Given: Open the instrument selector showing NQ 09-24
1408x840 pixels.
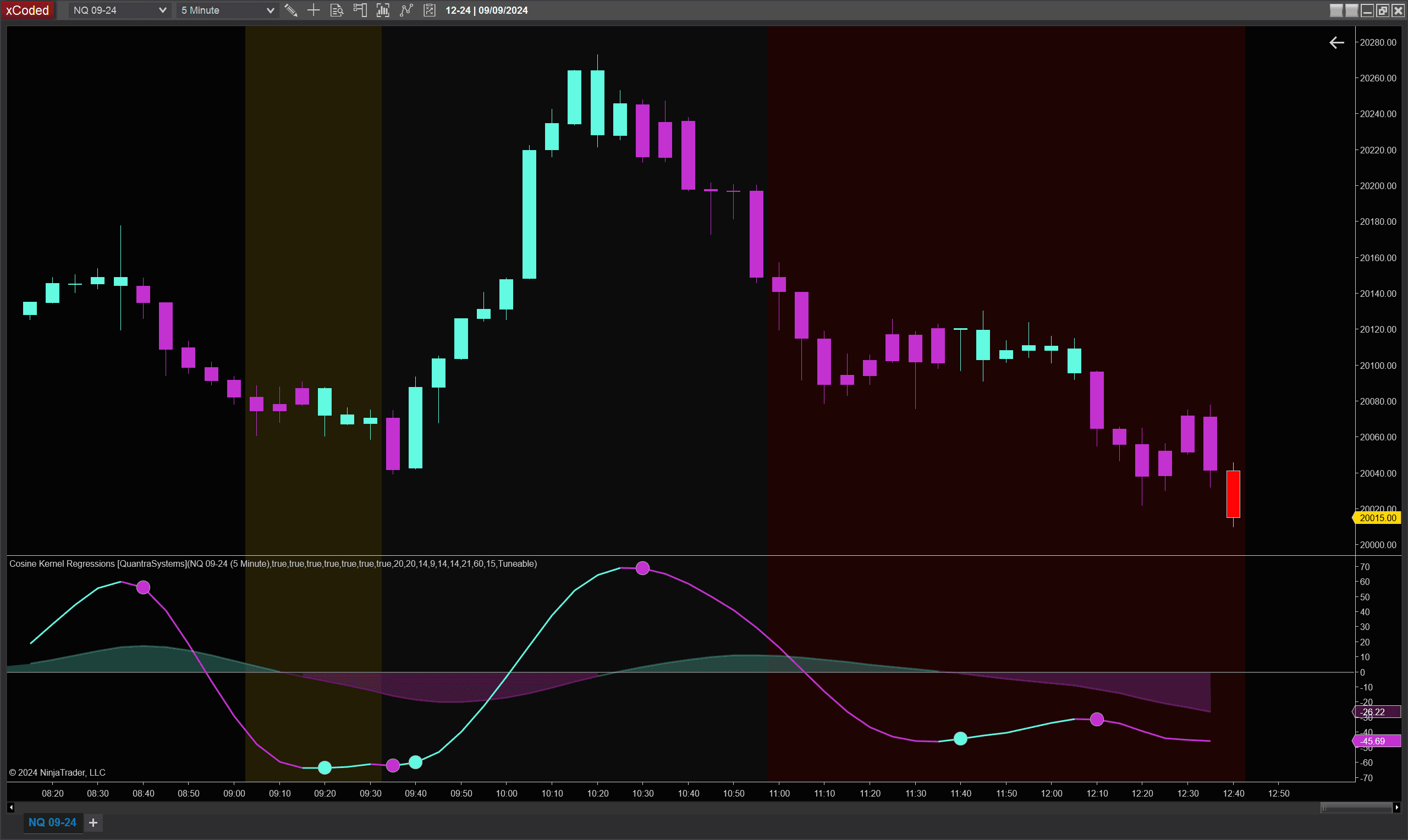Looking at the screenshot, I should click(x=118, y=10).
